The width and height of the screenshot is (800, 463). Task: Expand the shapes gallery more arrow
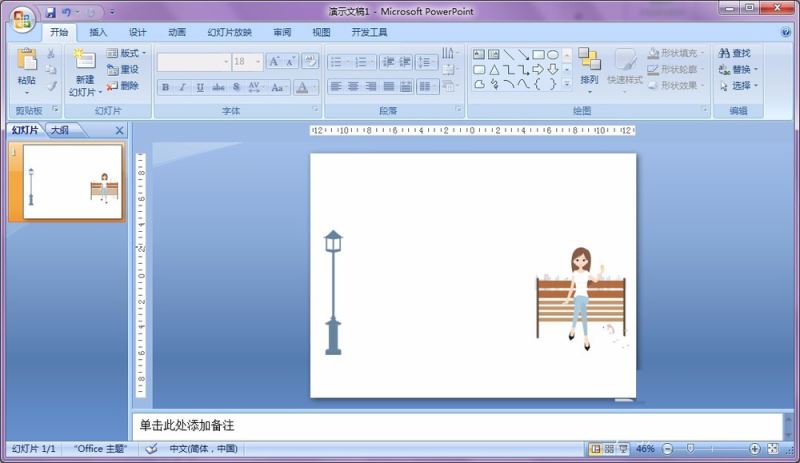(567, 85)
